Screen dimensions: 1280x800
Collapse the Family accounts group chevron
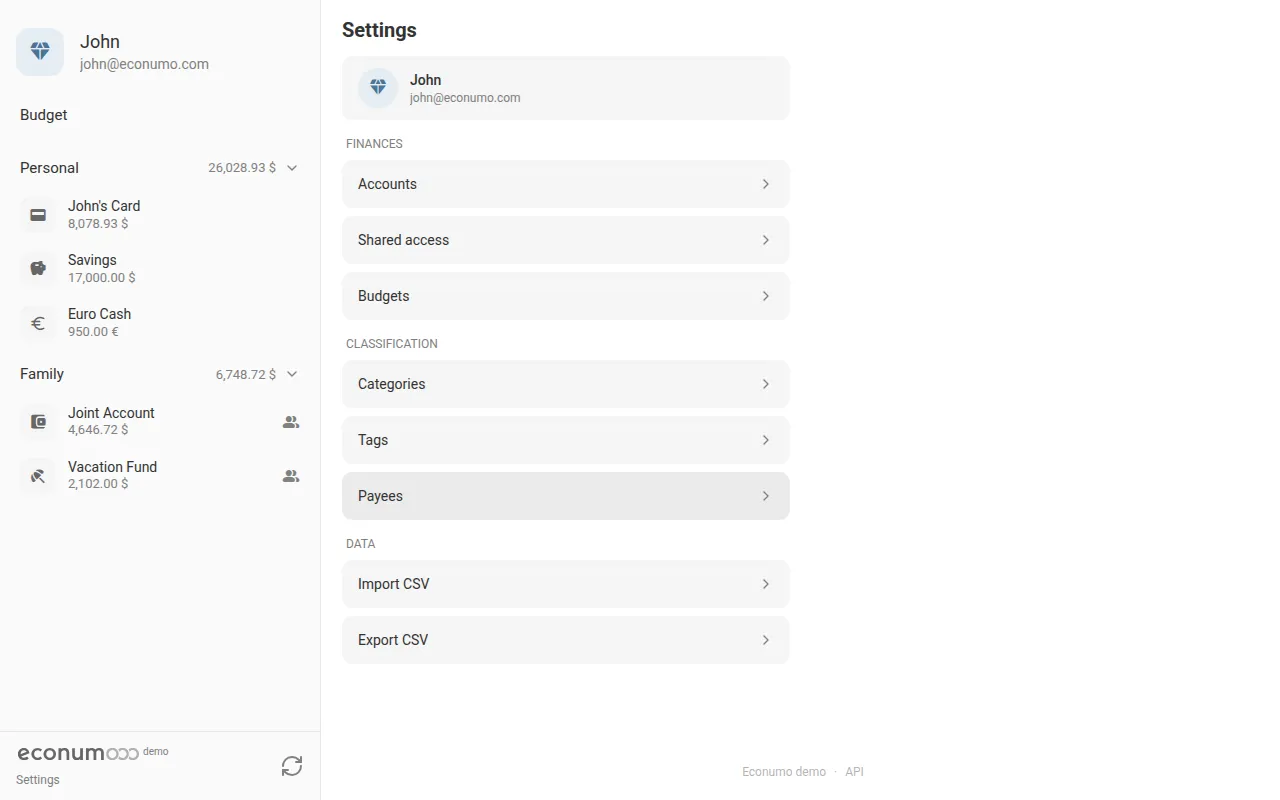coord(292,374)
